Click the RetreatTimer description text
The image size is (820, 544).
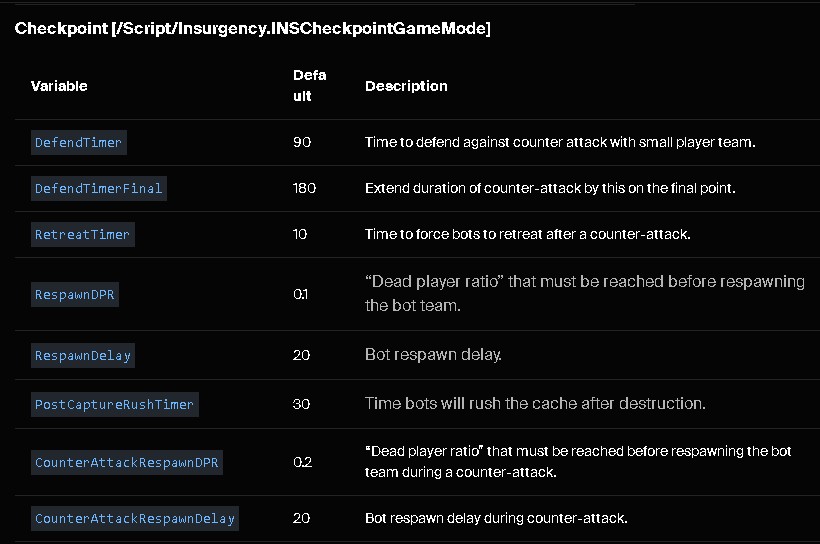pos(528,234)
